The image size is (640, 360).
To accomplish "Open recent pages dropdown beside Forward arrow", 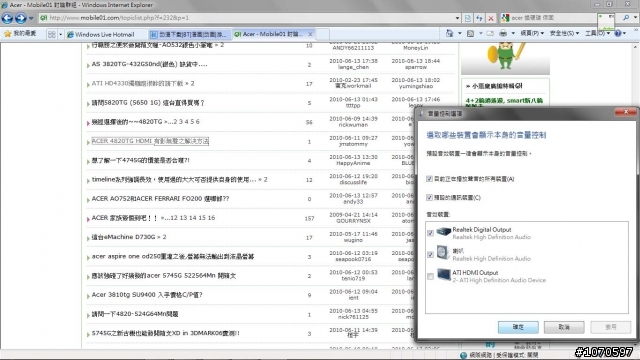I will click(31, 18).
